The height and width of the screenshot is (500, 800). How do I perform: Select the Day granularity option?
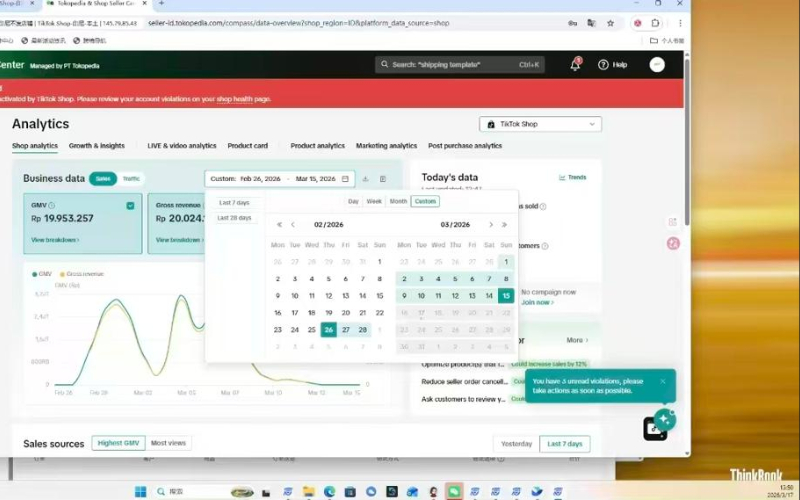click(353, 202)
